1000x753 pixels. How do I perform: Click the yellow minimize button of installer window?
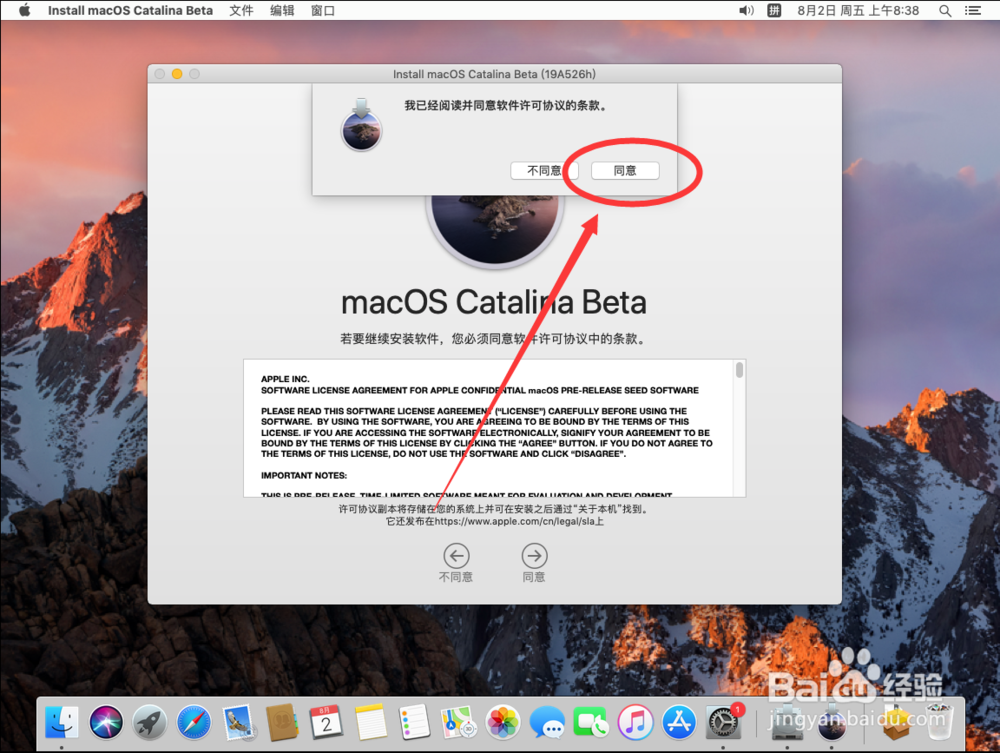pos(177,74)
